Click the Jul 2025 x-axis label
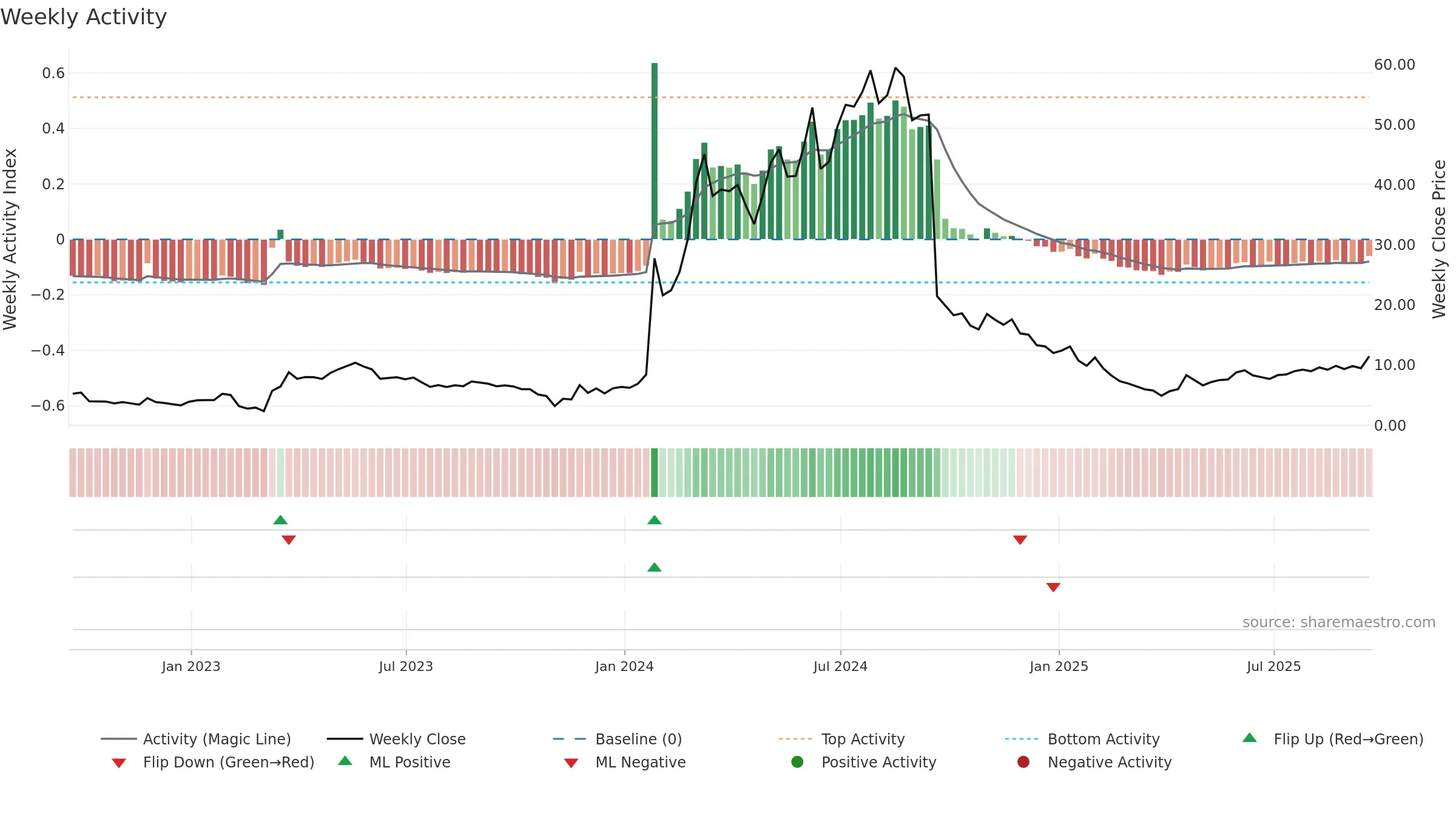 1274,666
